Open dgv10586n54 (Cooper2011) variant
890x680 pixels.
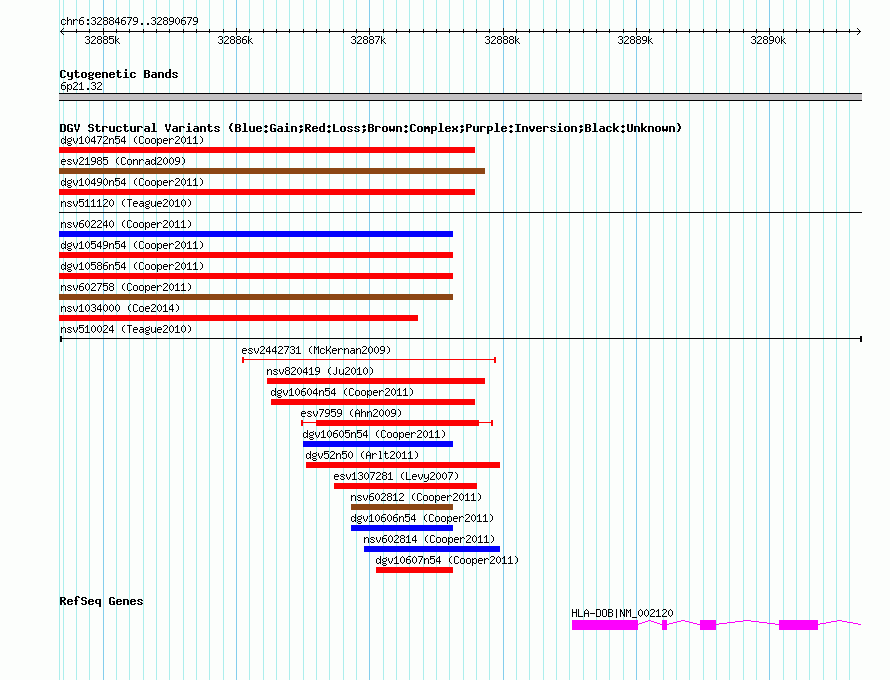[132, 266]
